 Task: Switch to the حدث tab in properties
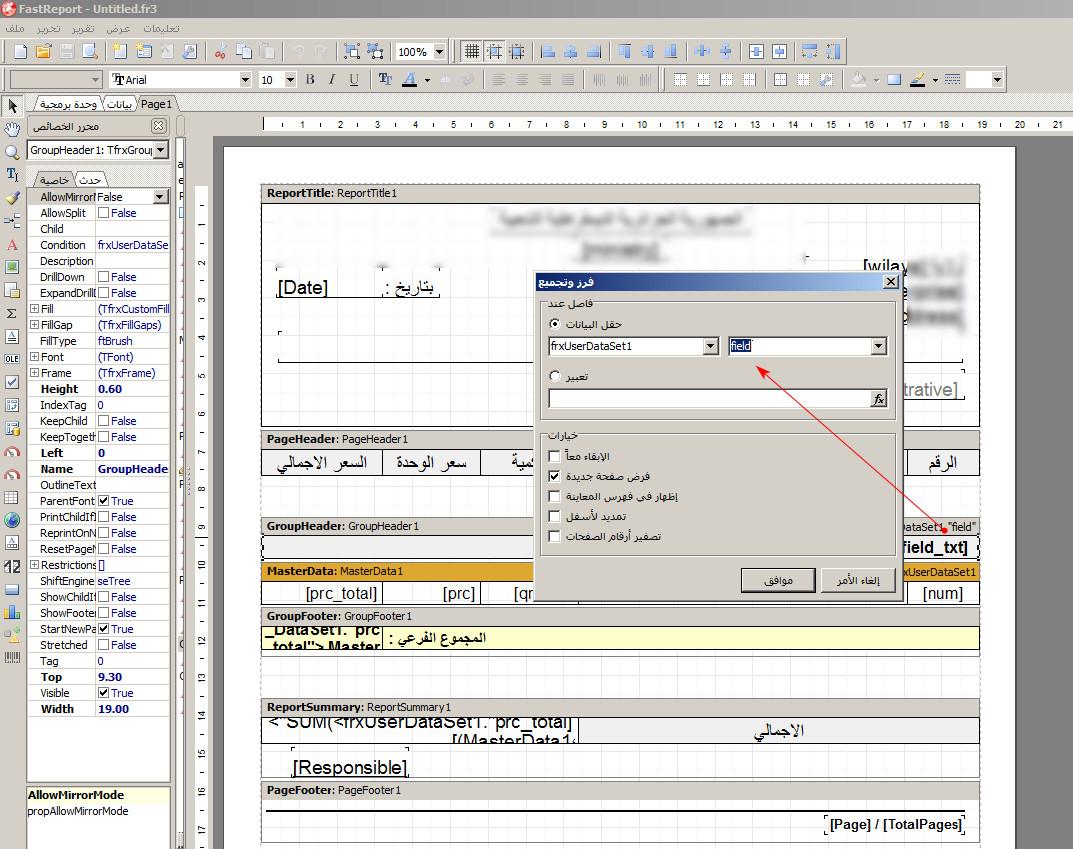tap(89, 180)
